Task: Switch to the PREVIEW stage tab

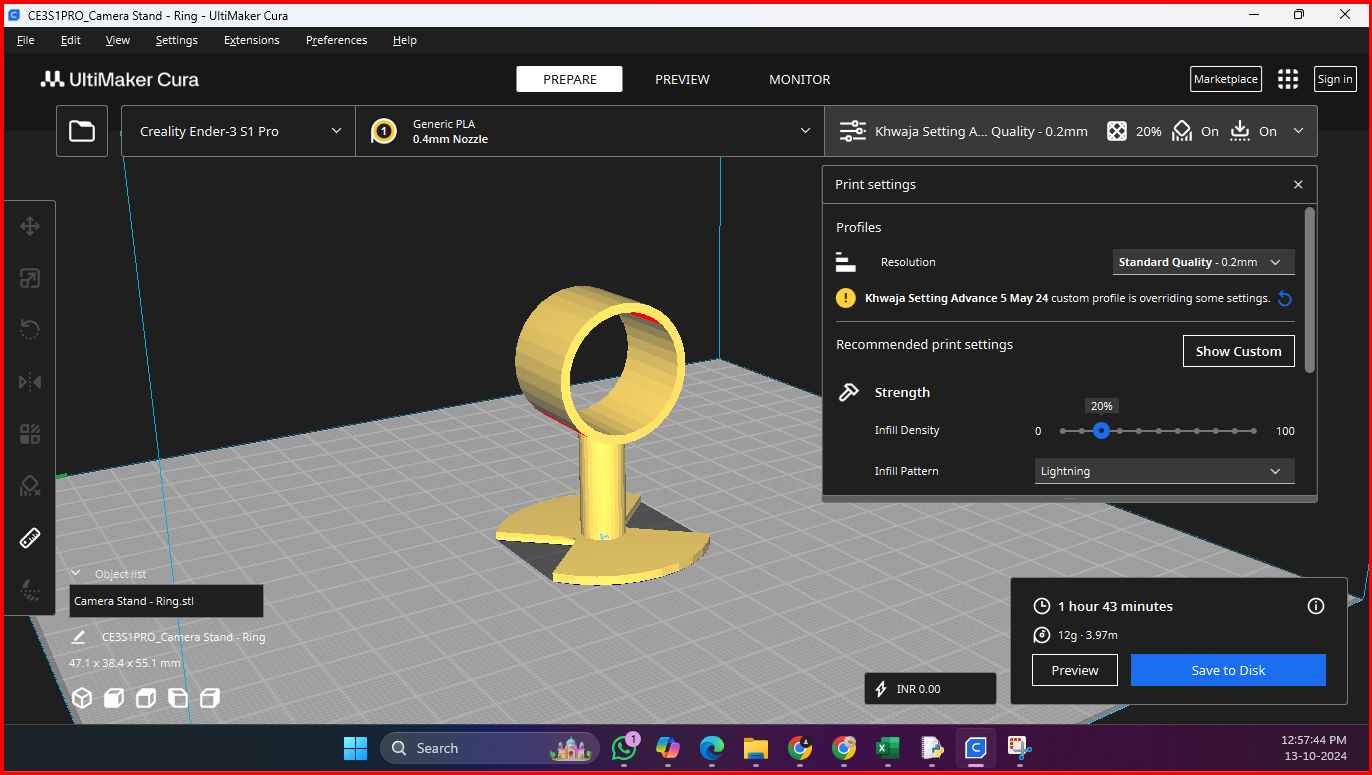Action: 682,79
